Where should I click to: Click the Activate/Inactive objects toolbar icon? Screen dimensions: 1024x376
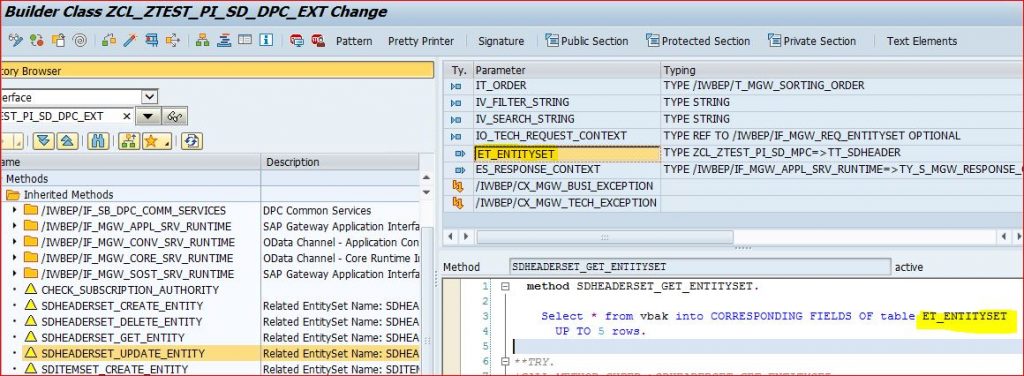click(x=37, y=40)
